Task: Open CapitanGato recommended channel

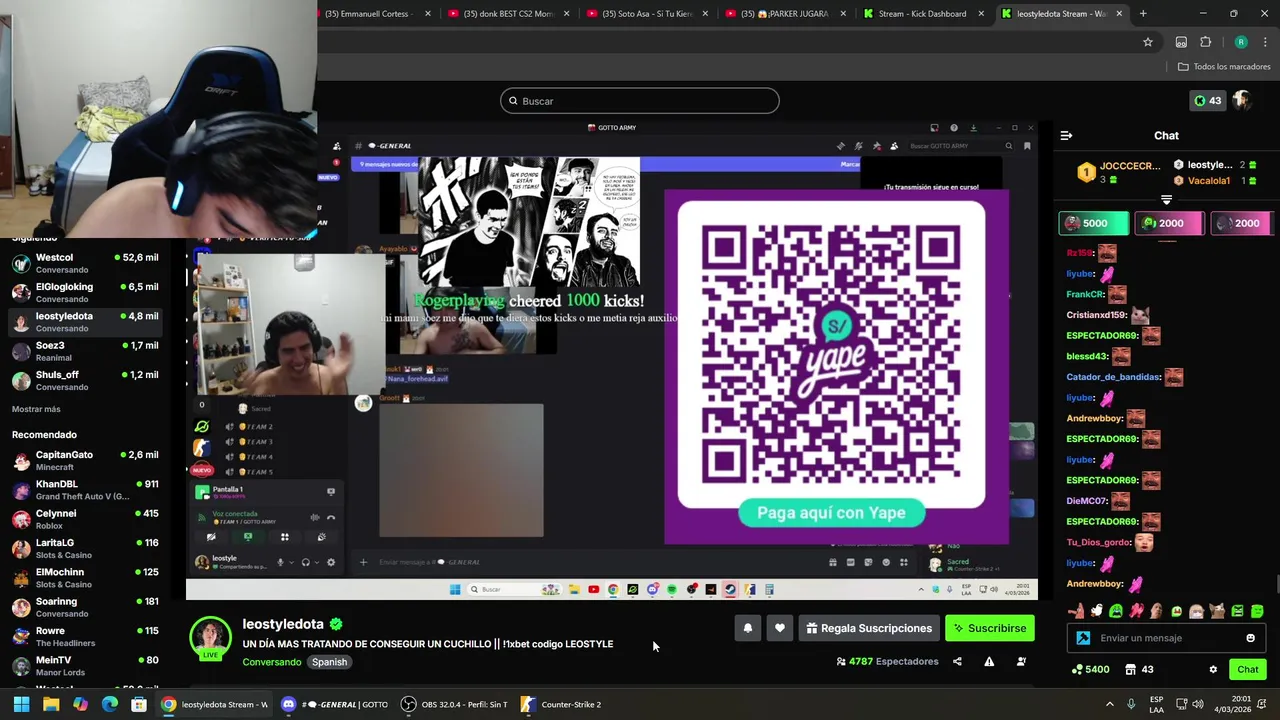Action: pyautogui.click(x=85, y=461)
